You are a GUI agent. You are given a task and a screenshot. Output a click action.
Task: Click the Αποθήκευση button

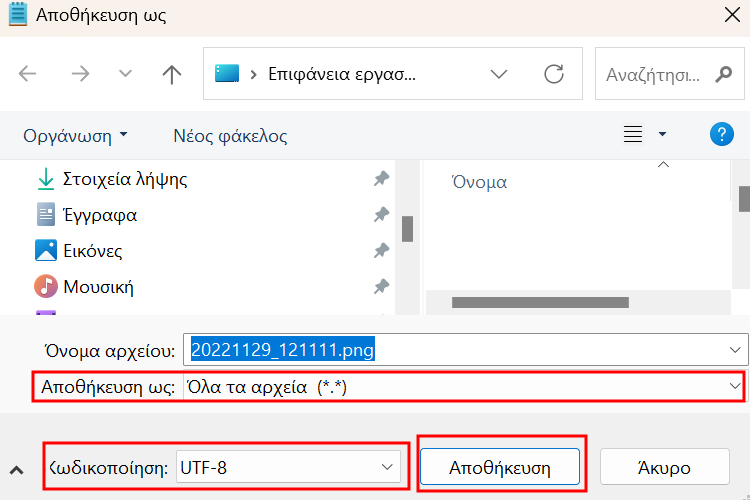(x=500, y=467)
